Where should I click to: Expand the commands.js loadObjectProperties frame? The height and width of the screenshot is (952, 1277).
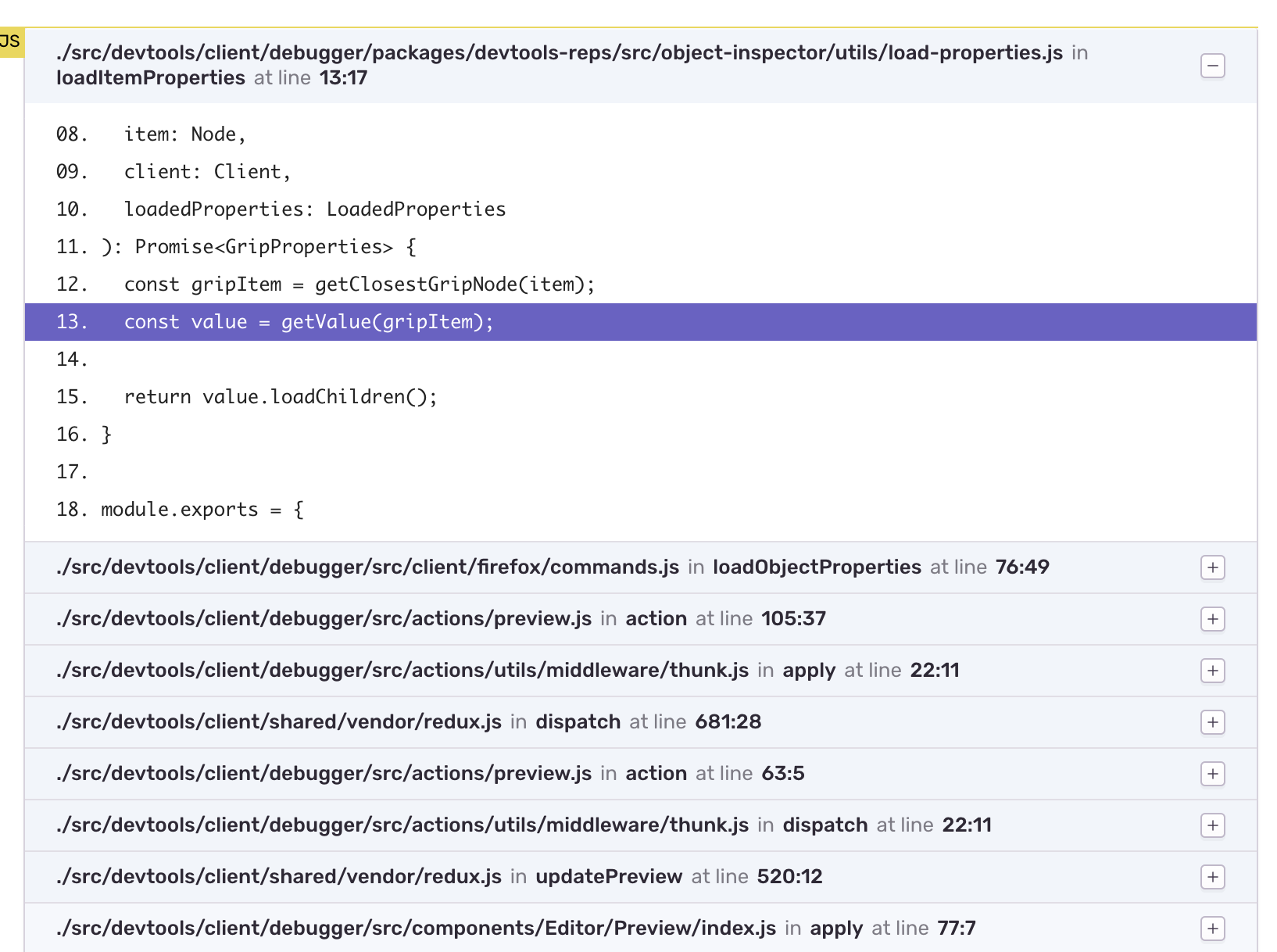tap(1212, 568)
